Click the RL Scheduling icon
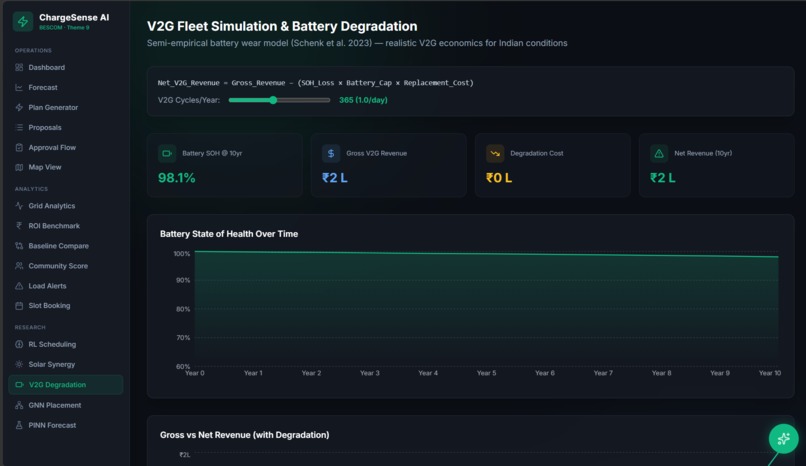806x466 pixels. pos(19,344)
